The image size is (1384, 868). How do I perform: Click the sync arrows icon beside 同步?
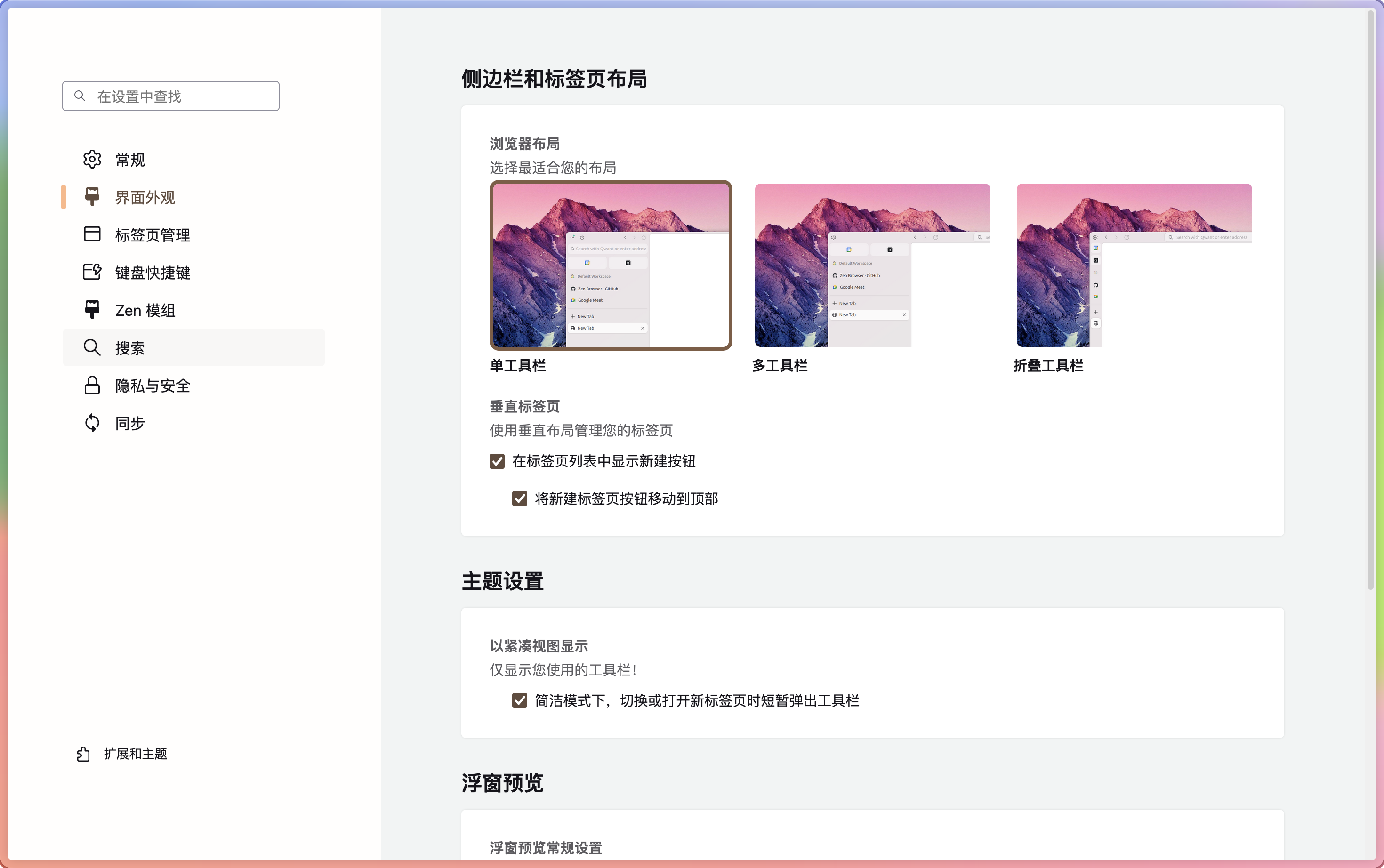coord(92,423)
